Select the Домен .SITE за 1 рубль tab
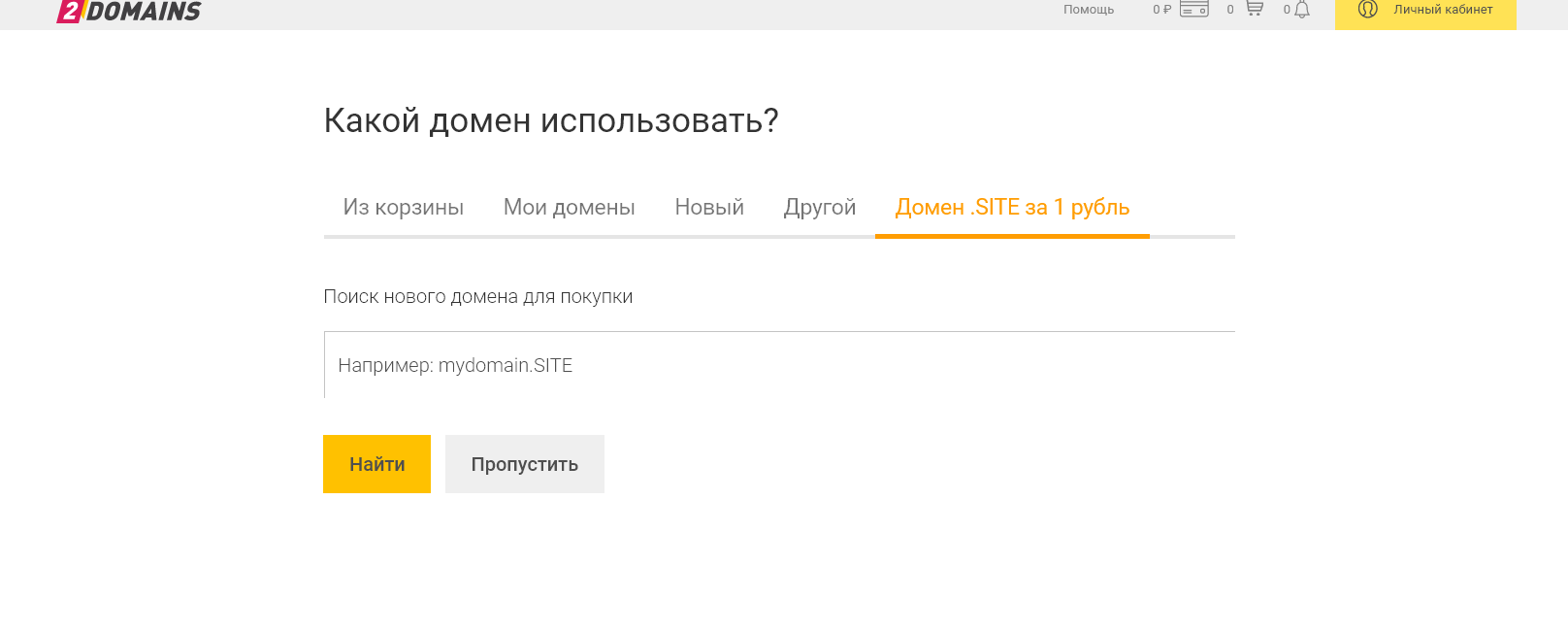The height and width of the screenshot is (633, 1568). (x=1012, y=208)
